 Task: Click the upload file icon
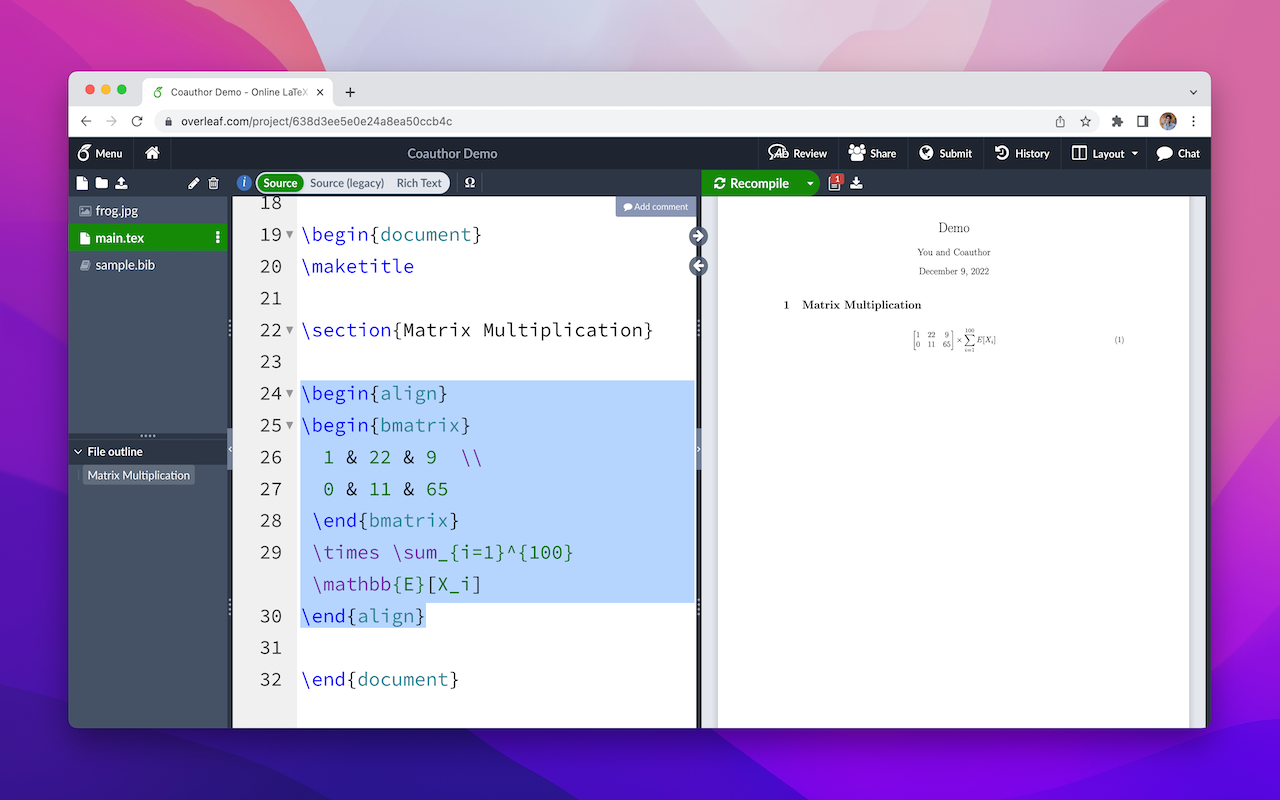point(121,183)
